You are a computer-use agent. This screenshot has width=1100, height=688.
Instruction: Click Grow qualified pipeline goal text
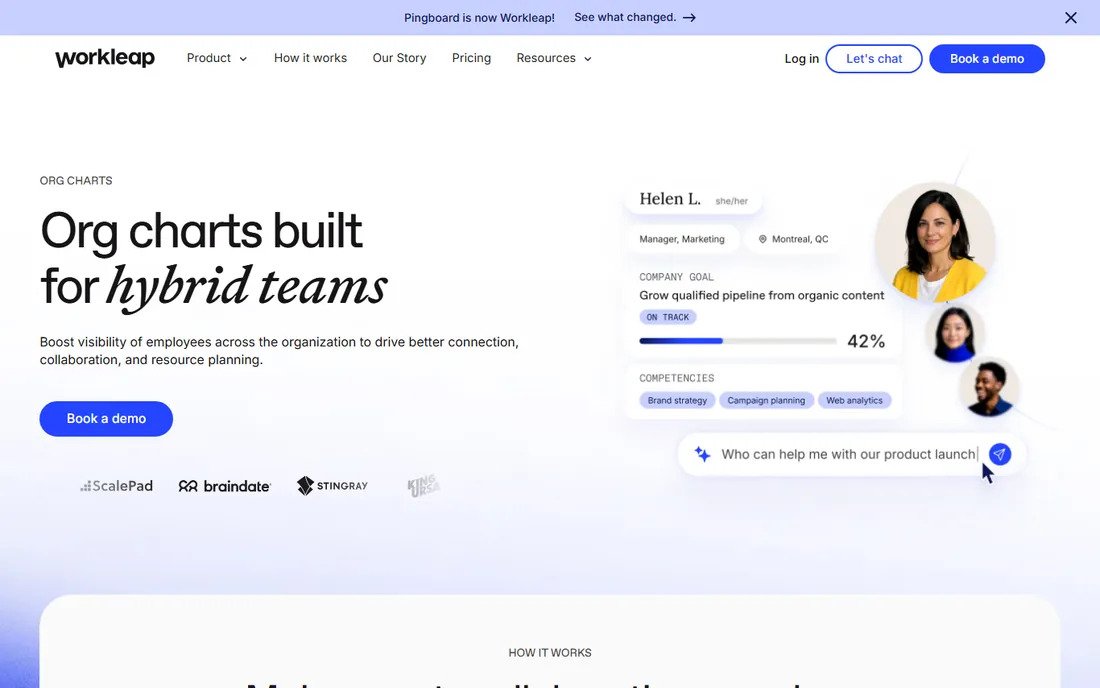pyautogui.click(x=761, y=295)
